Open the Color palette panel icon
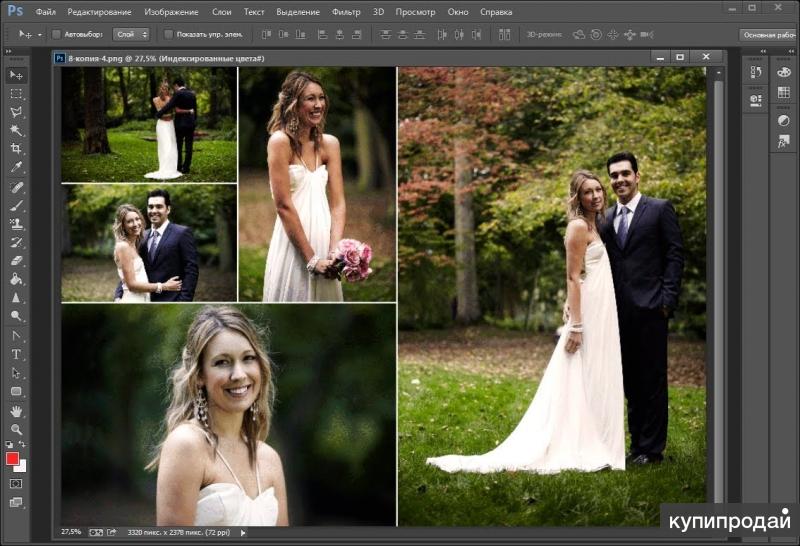The image size is (800, 546). pyautogui.click(x=784, y=72)
